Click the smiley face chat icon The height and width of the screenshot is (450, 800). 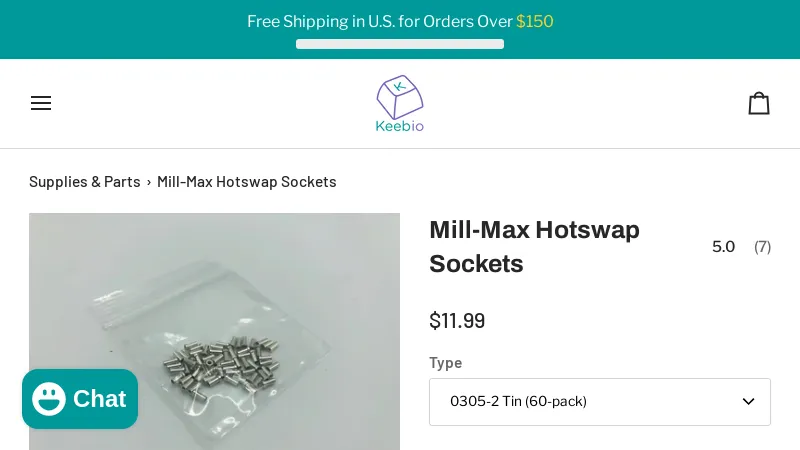pyautogui.click(x=49, y=398)
